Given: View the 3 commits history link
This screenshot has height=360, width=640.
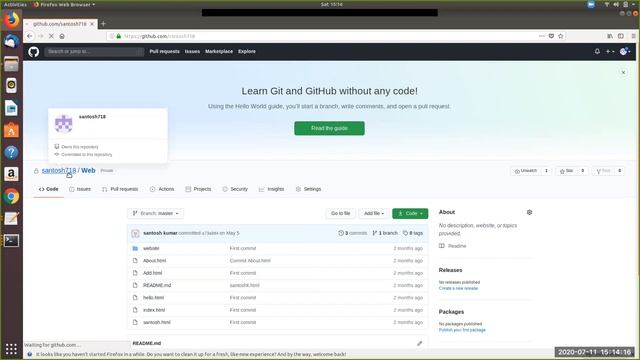Looking at the screenshot, I should coord(353,233).
